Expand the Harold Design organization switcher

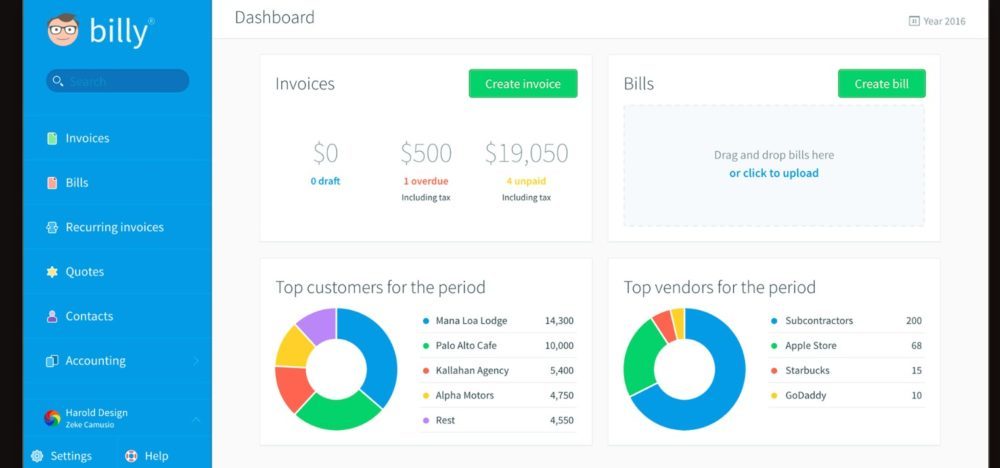click(x=196, y=419)
